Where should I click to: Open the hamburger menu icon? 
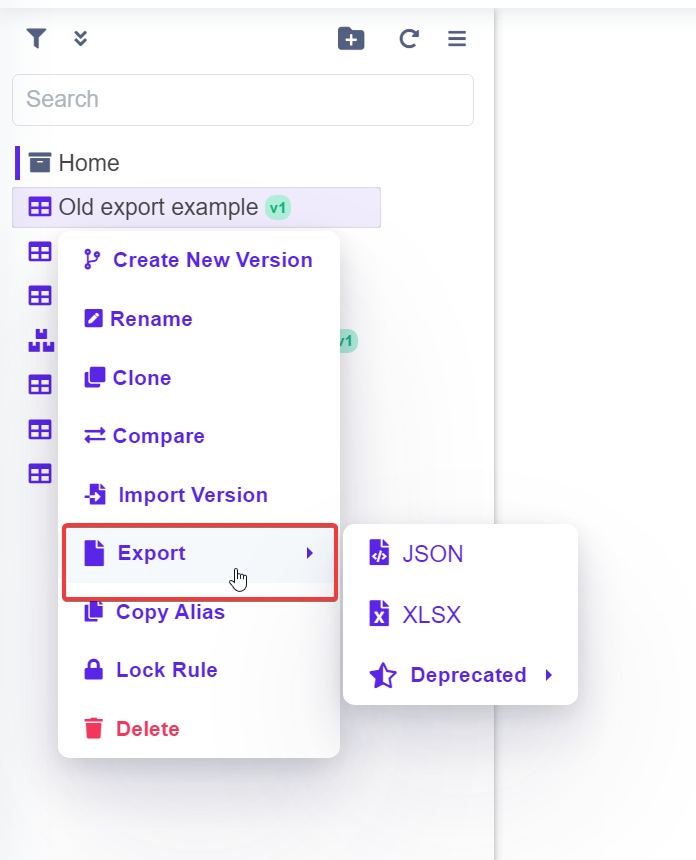pyautogui.click(x=457, y=39)
